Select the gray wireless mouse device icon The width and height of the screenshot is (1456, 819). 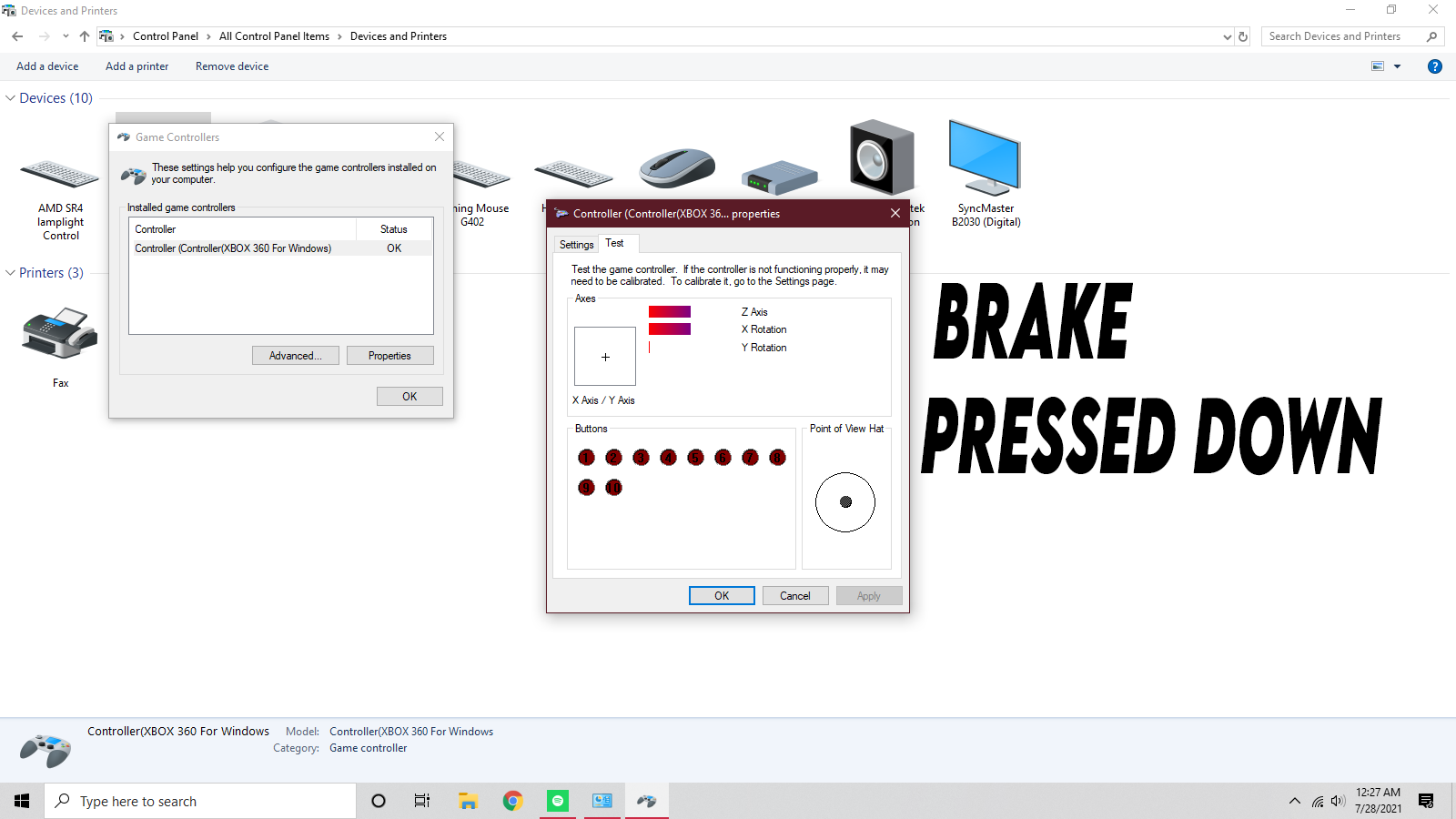[677, 167]
